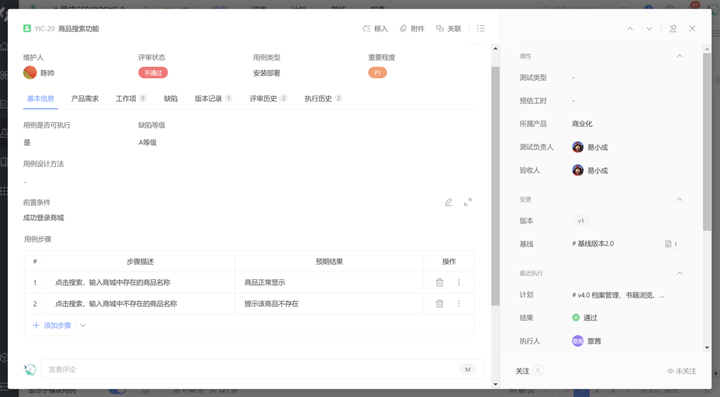Image resolution: width=720 pixels, height=397 pixels.
Task: Expand 前置条件 to fullscreen view
Action: [x=468, y=202]
